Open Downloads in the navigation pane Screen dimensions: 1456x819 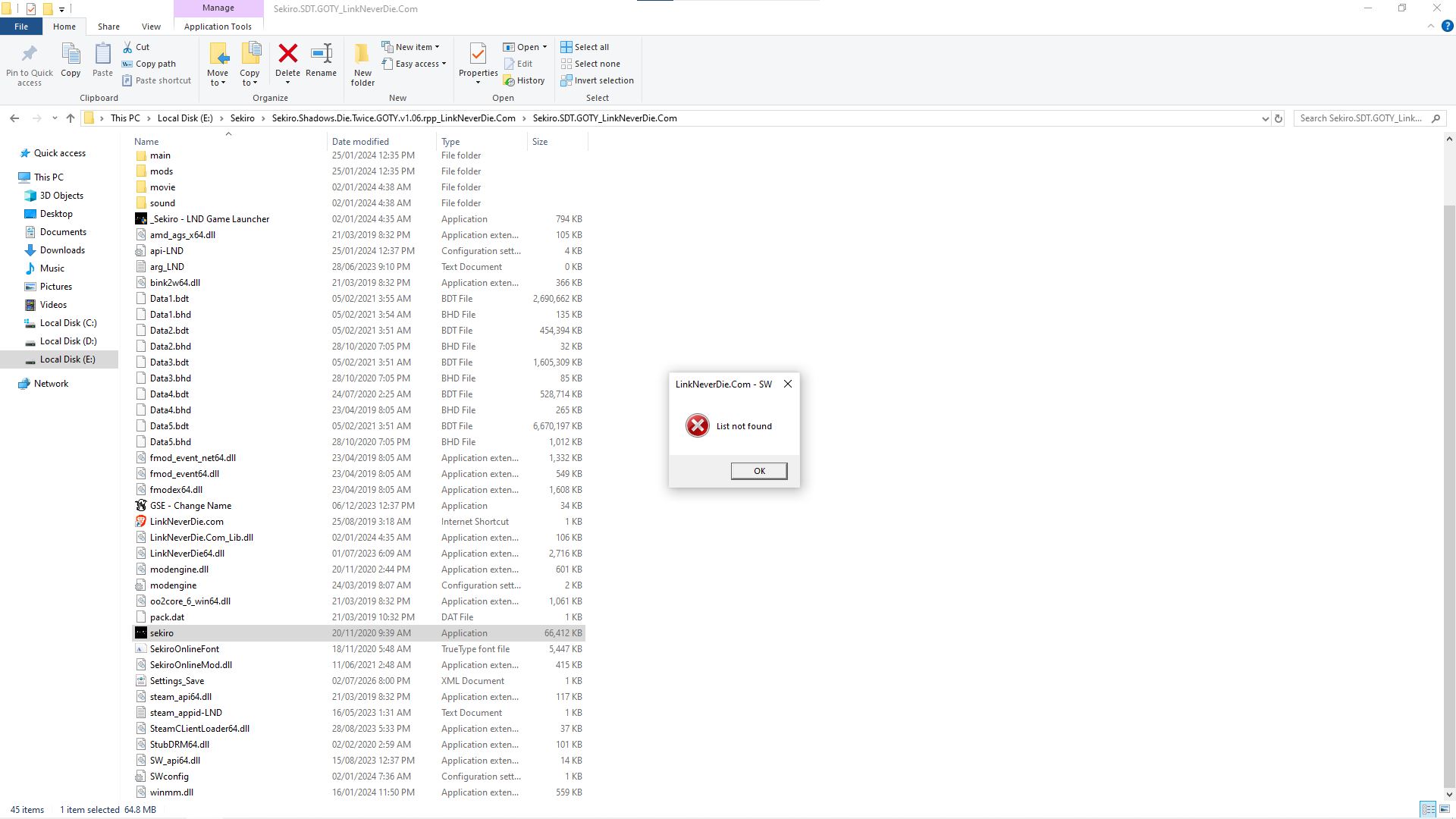coord(62,250)
